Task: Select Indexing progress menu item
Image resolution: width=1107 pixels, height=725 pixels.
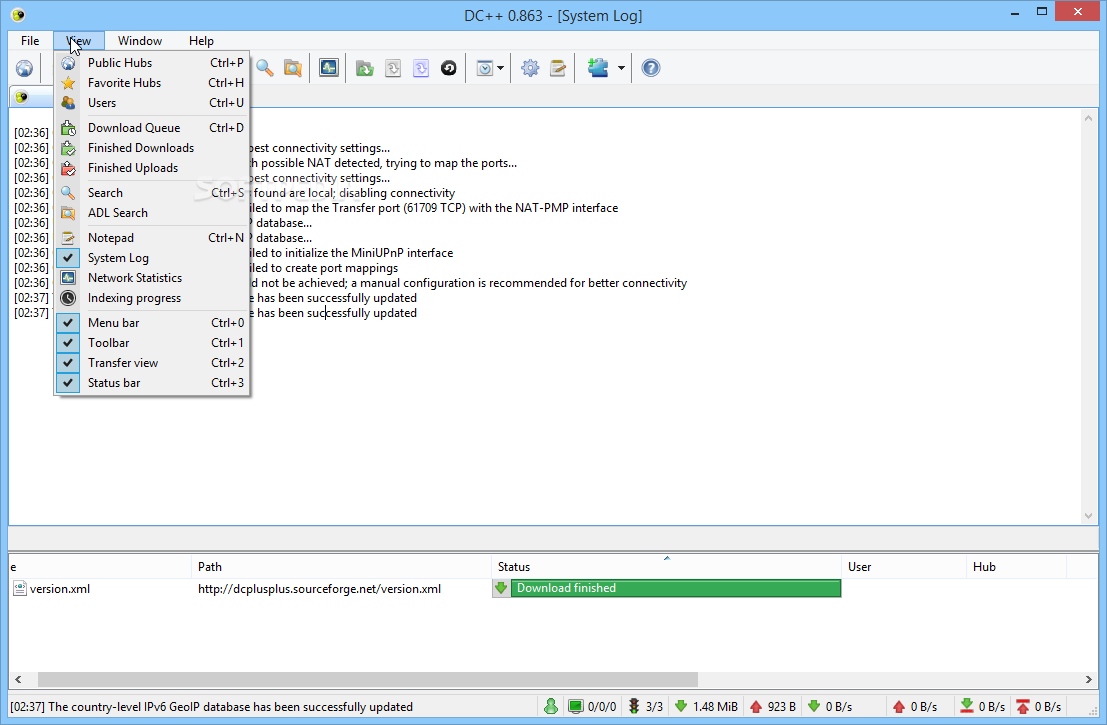Action: 152,298
